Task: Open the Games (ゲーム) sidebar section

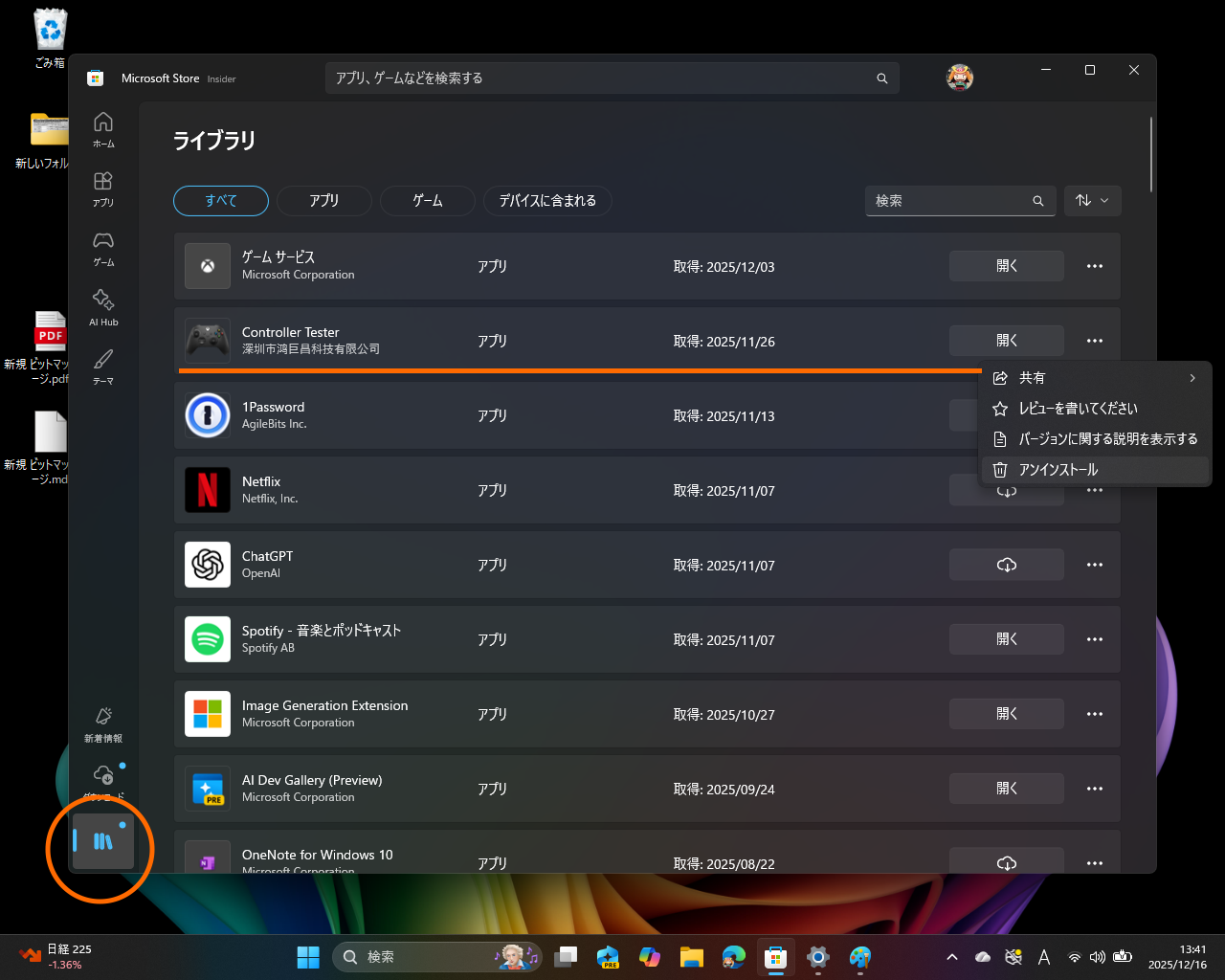Action: pos(103,248)
